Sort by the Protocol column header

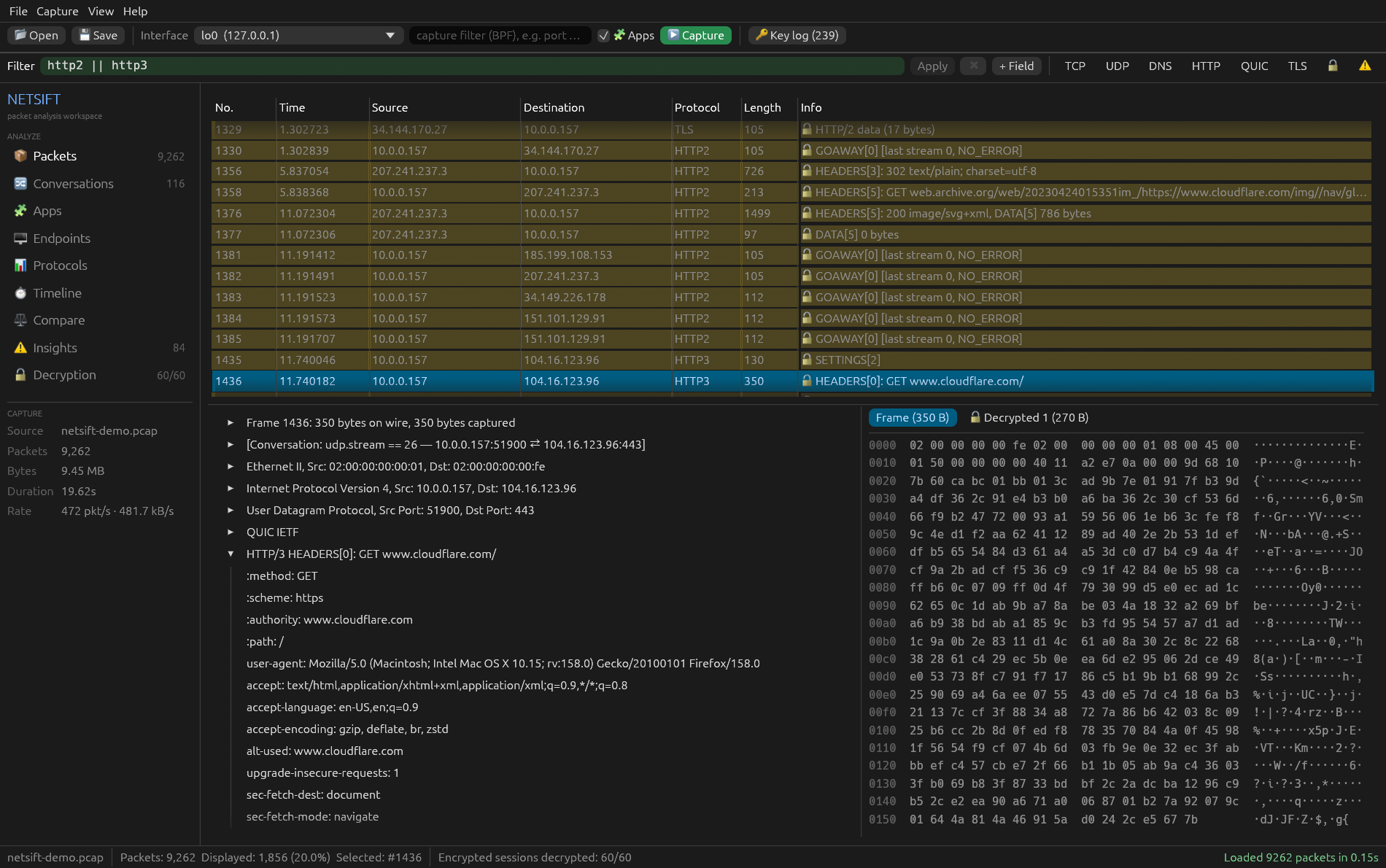[x=697, y=108]
